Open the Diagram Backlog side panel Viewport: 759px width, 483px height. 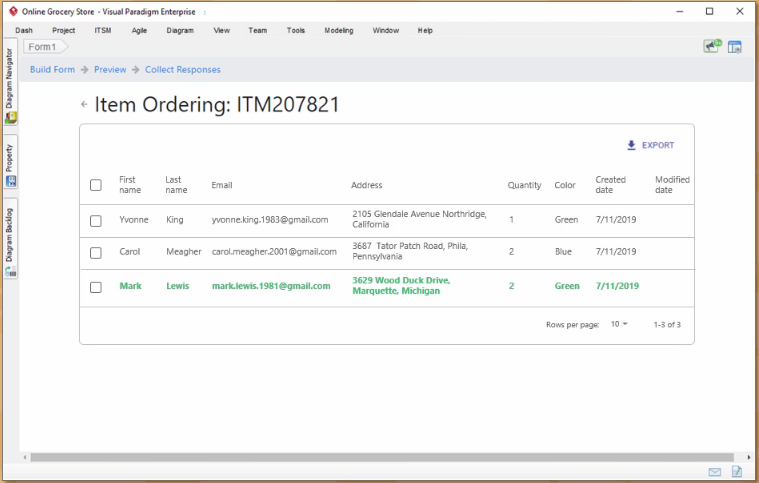(x=10, y=242)
